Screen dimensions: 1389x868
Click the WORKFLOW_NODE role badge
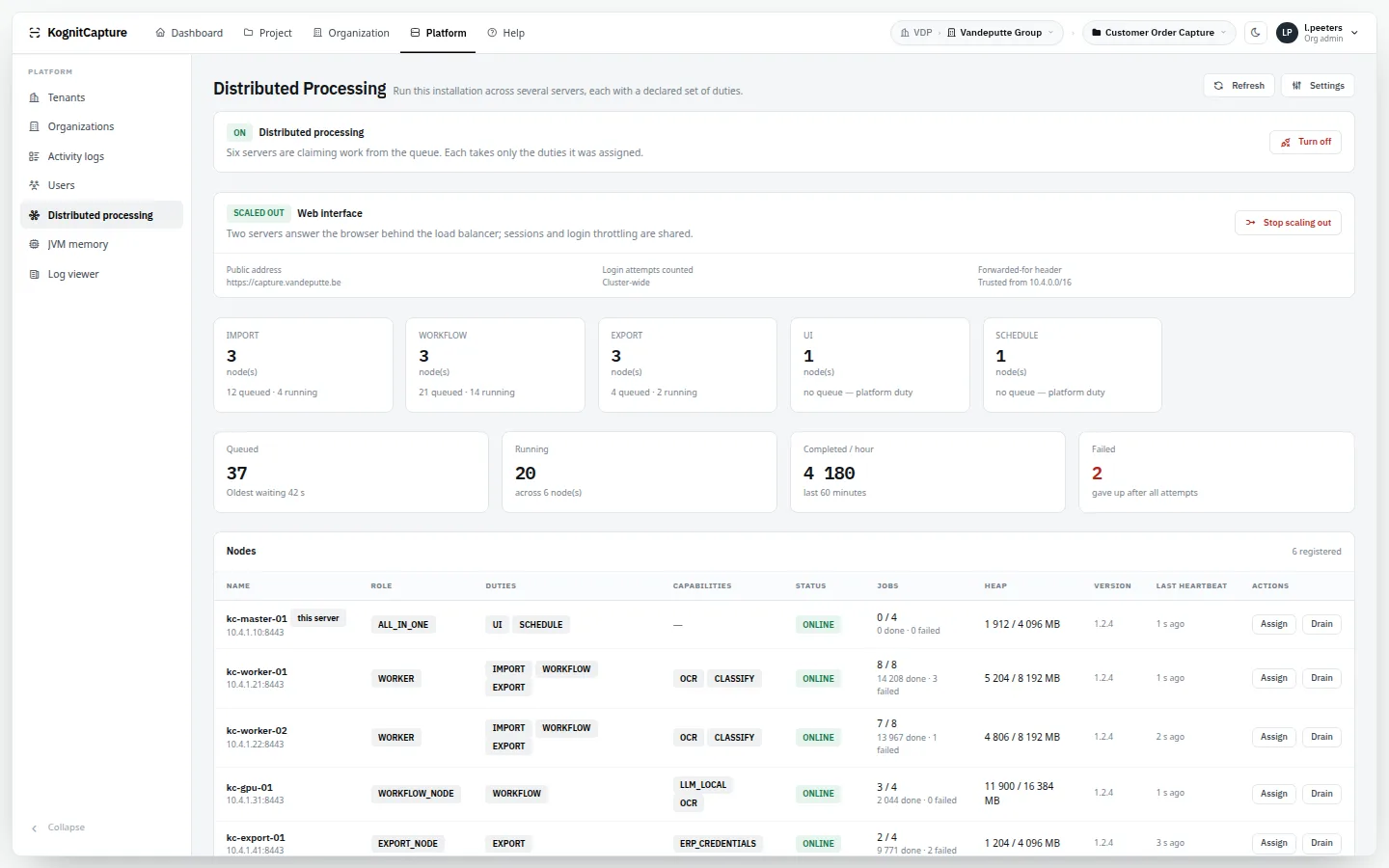pos(416,794)
